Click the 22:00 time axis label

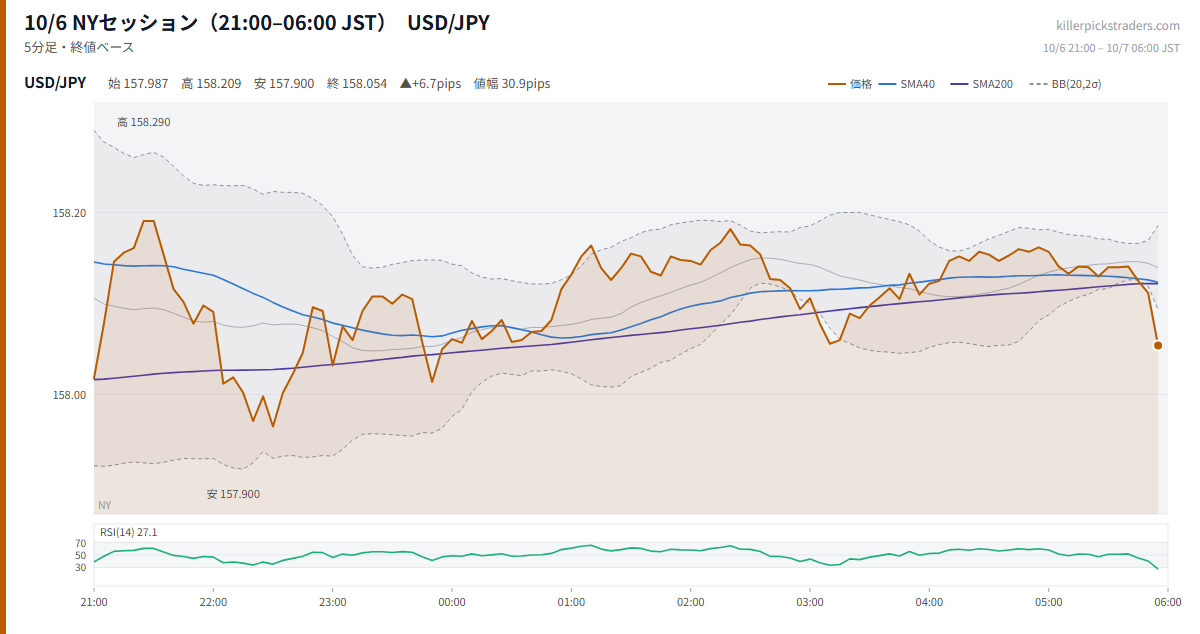213,602
